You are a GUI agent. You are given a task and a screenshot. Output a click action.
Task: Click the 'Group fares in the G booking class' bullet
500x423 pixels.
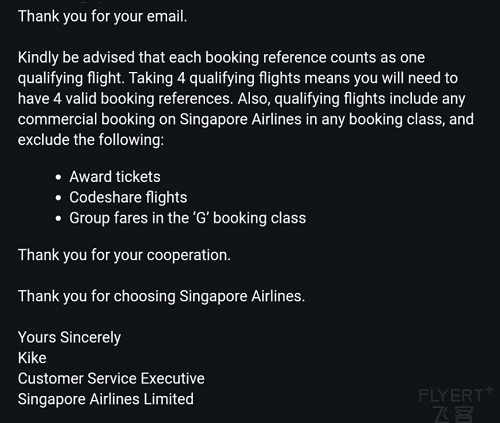[187, 218]
